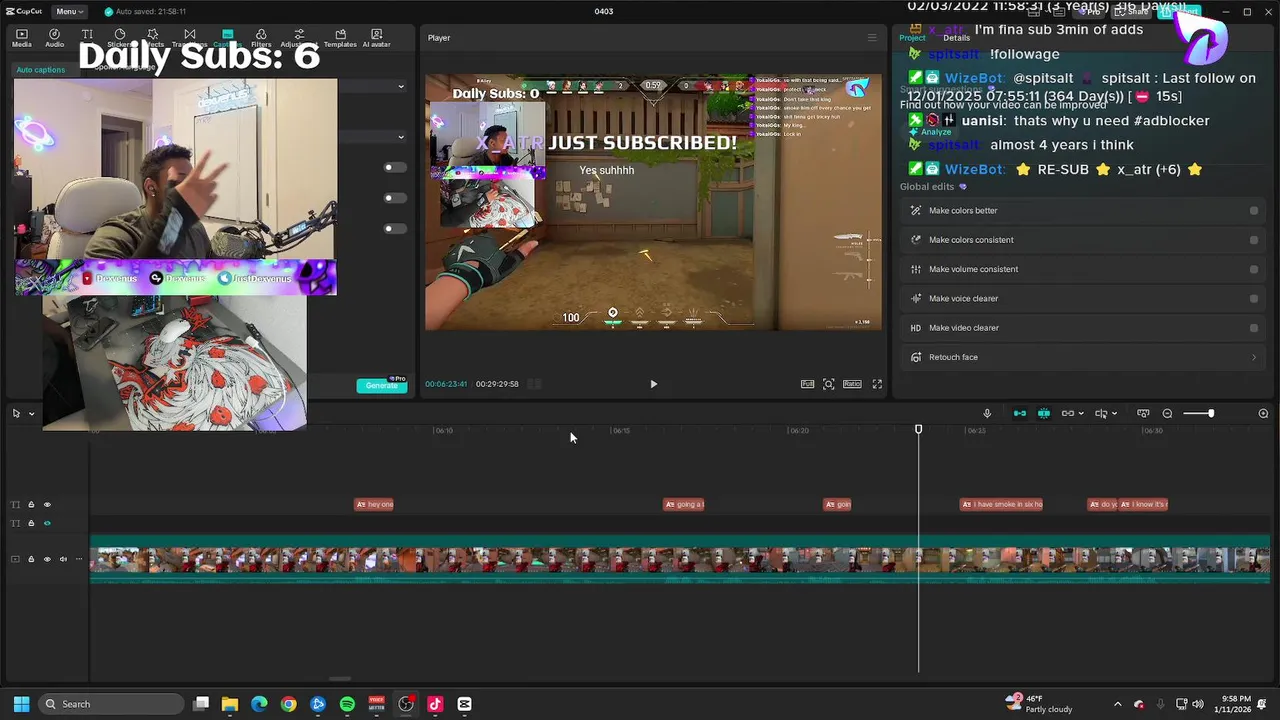Toggle Make volume consistent option

pos(1254,269)
